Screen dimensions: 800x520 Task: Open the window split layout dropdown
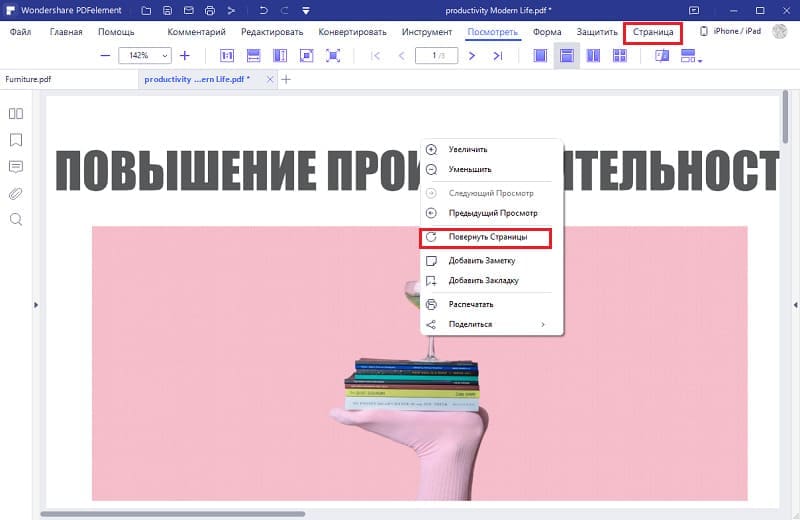(x=691, y=56)
